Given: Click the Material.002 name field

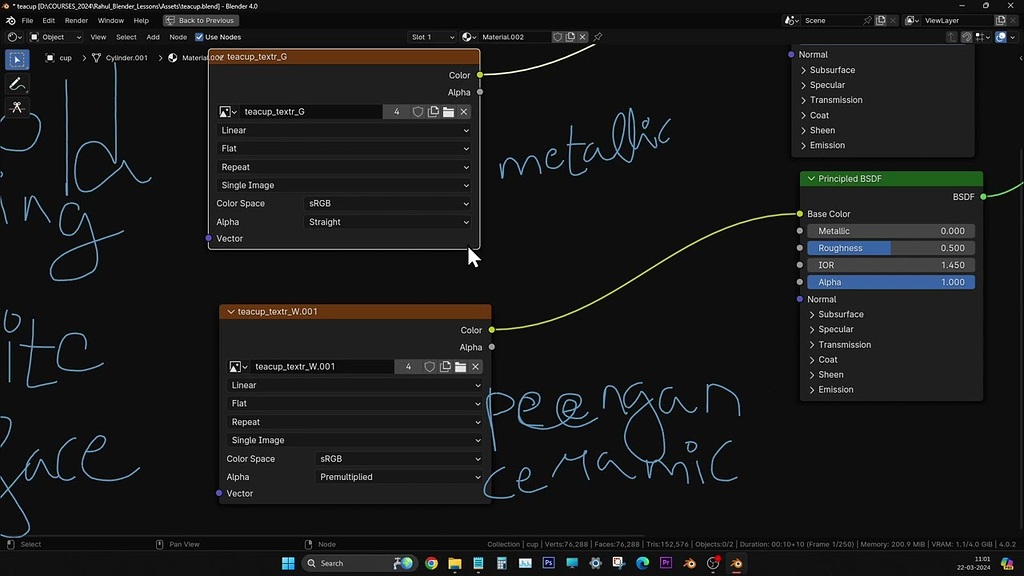Looking at the screenshot, I should click(x=515, y=37).
